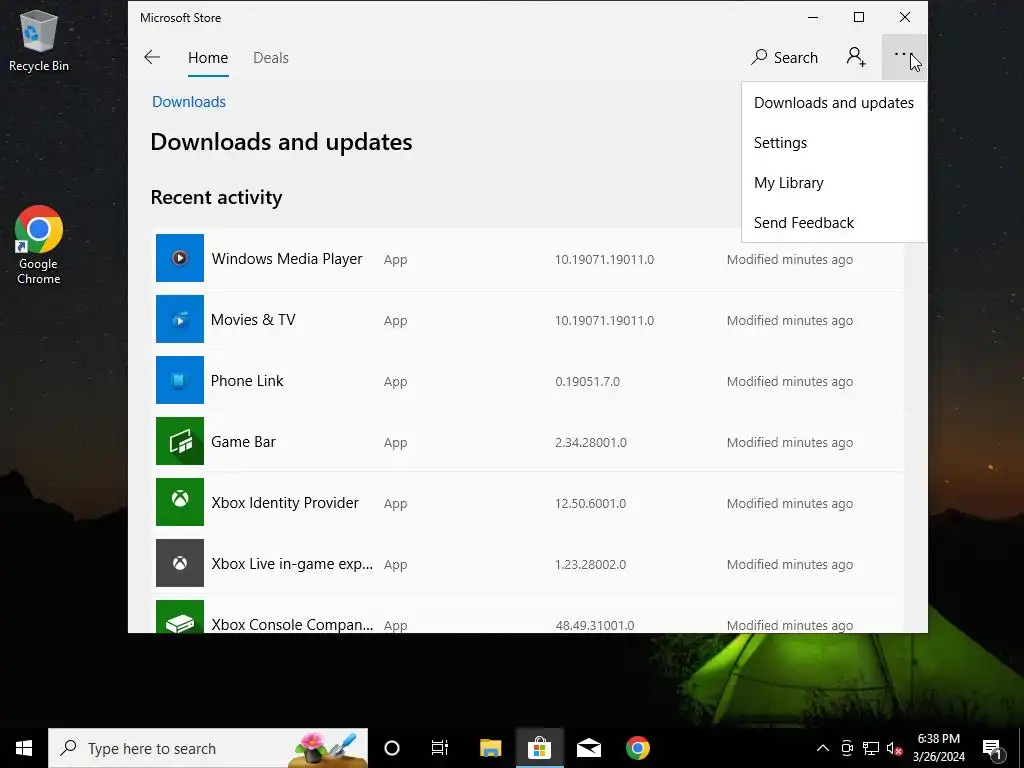
Task: Select the Xbox Live in-game exp... title
Action: click(292, 564)
